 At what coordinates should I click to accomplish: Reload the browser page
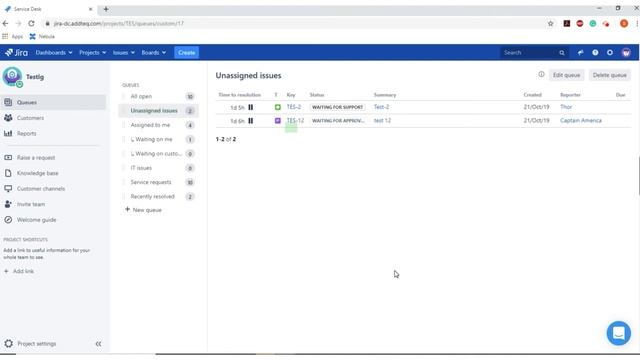coord(31,24)
